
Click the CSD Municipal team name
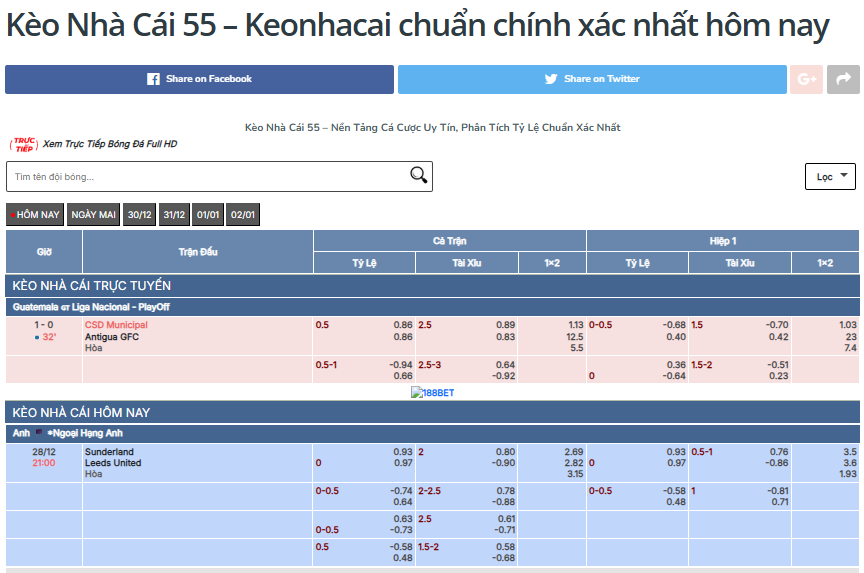point(116,325)
